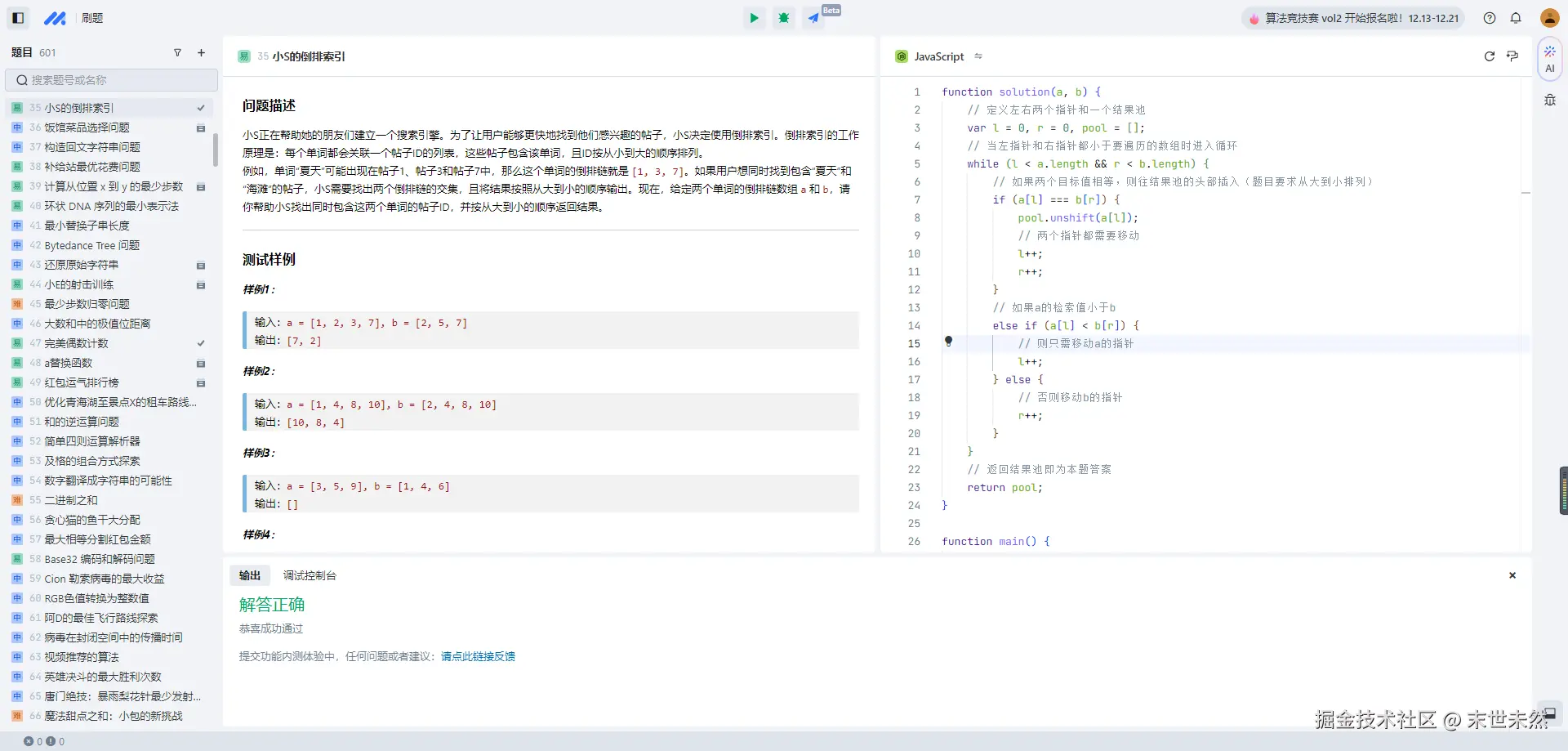The height and width of the screenshot is (751, 1568).
Task: Click the plus button beside the problem filter
Action: tap(201, 53)
